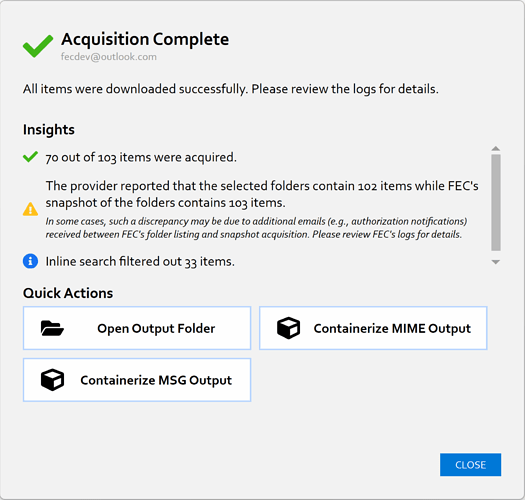Click the Insights scrollbar thumb
This screenshot has height=500, width=525.
[496, 203]
